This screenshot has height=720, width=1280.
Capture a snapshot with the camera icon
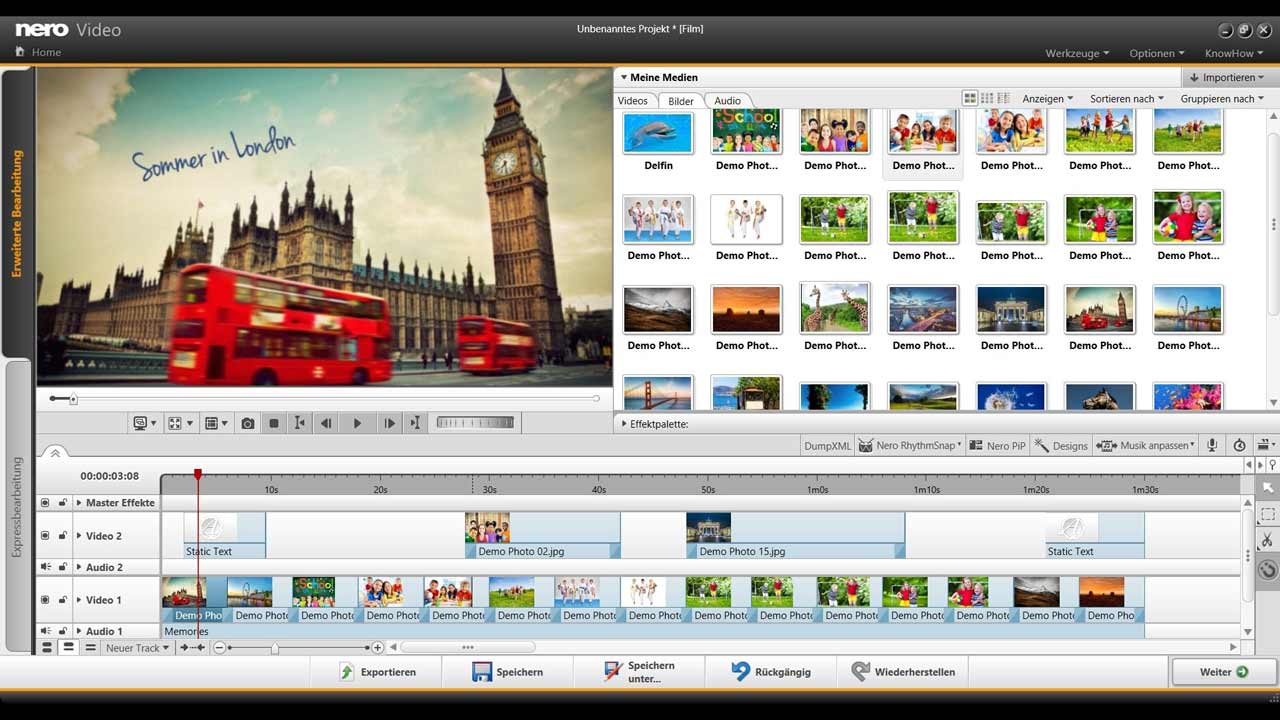(247, 423)
